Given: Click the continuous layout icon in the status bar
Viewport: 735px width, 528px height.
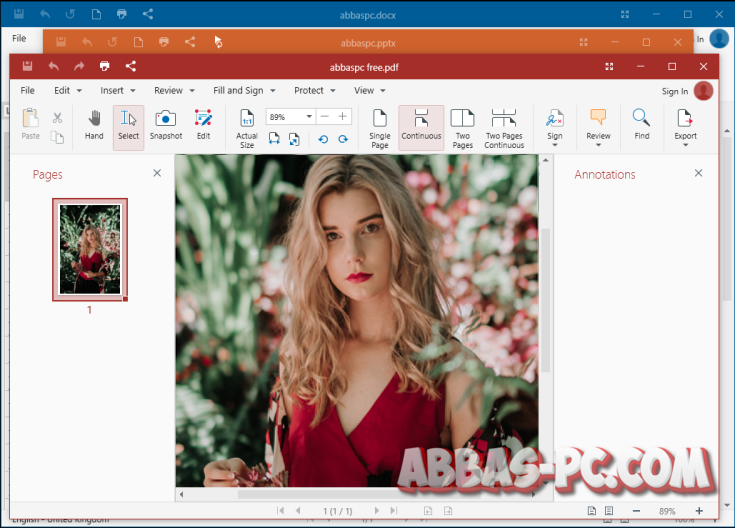Looking at the screenshot, I should pyautogui.click(x=609, y=511).
